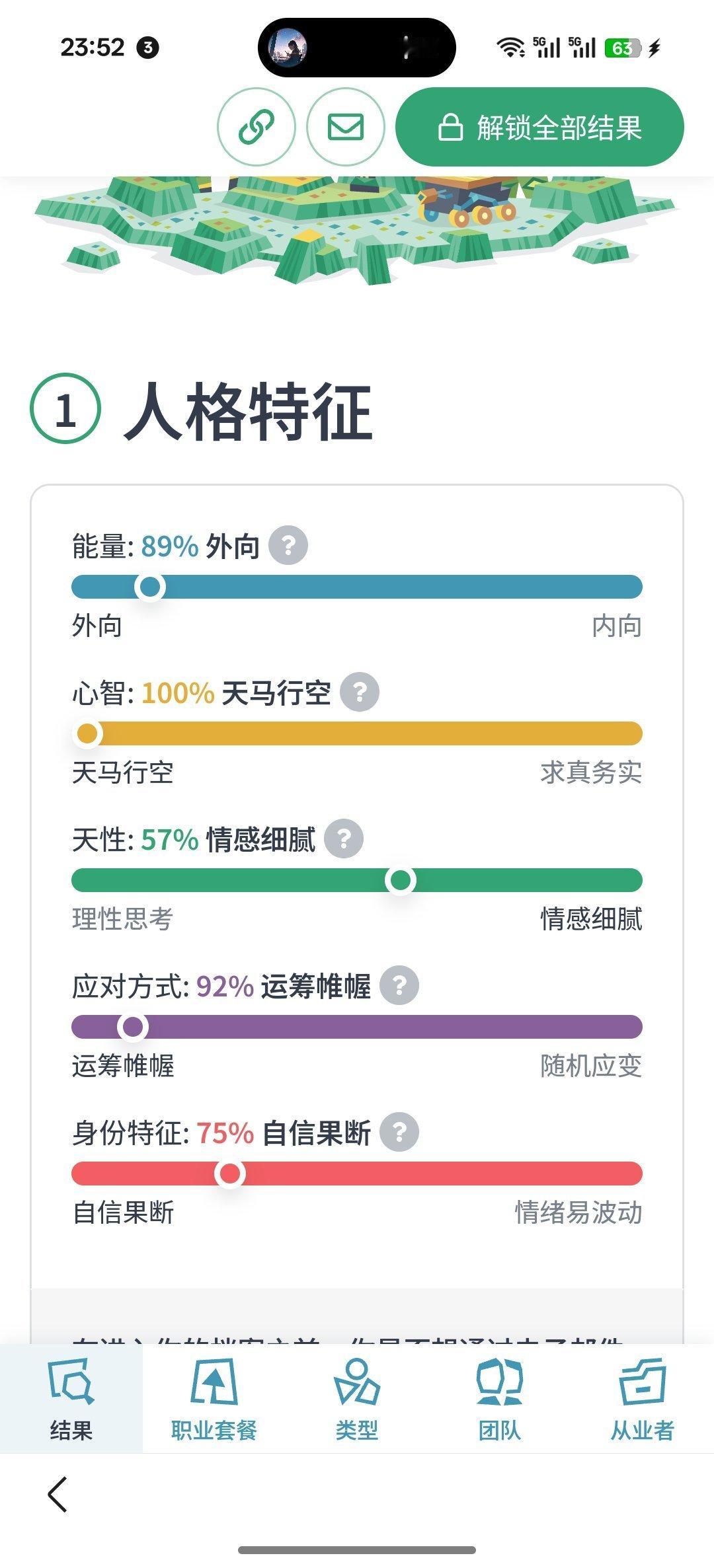The width and height of the screenshot is (714, 1568).
Task: Tap the email envelope icon button
Action: click(x=345, y=126)
